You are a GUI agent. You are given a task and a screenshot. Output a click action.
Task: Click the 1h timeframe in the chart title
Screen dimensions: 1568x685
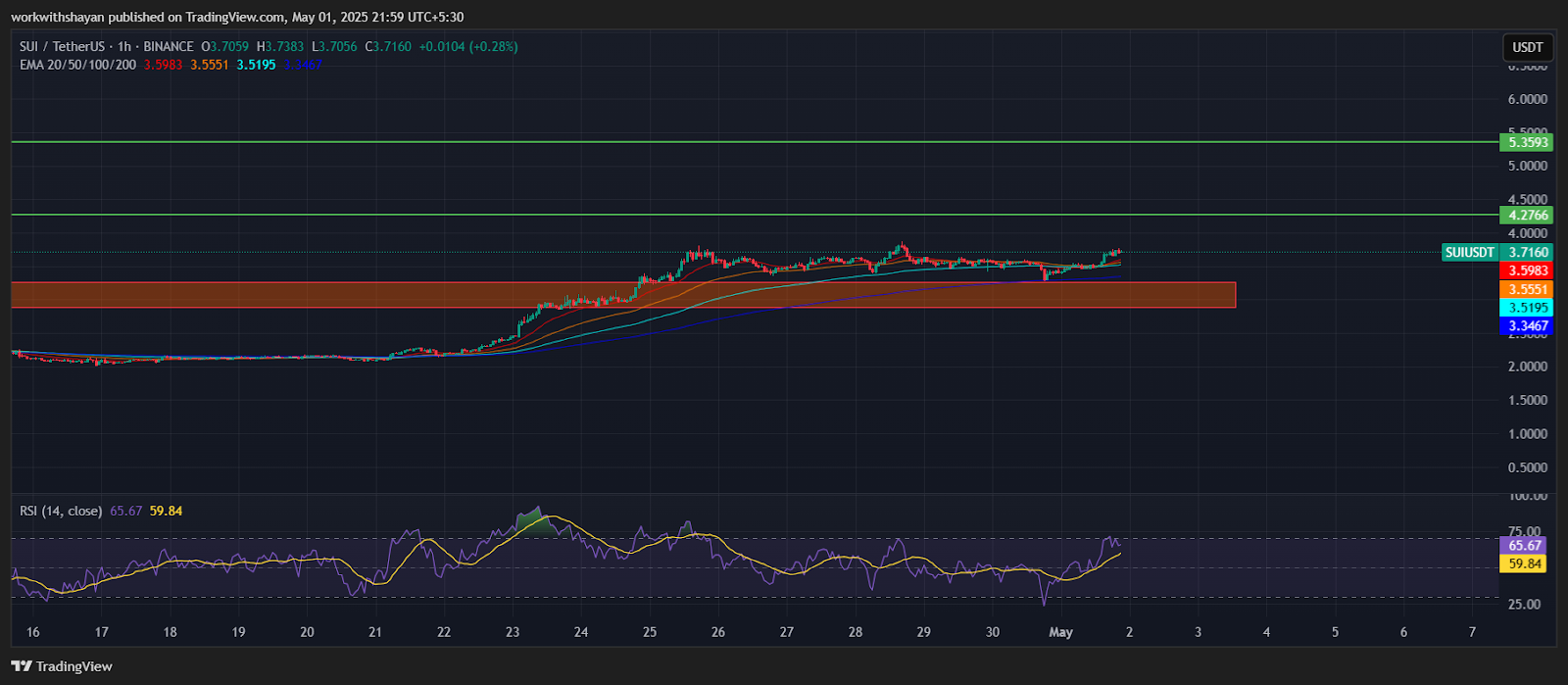(124, 46)
